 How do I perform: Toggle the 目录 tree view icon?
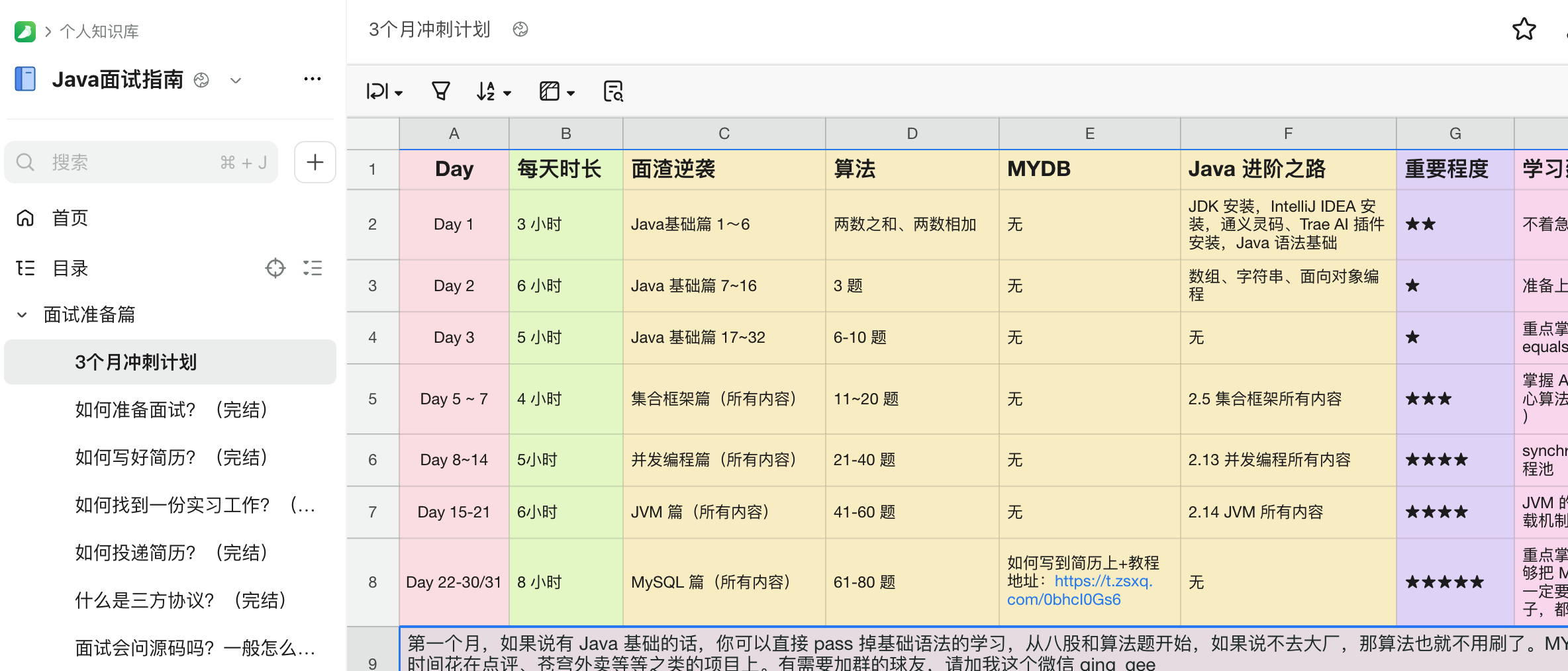25,268
